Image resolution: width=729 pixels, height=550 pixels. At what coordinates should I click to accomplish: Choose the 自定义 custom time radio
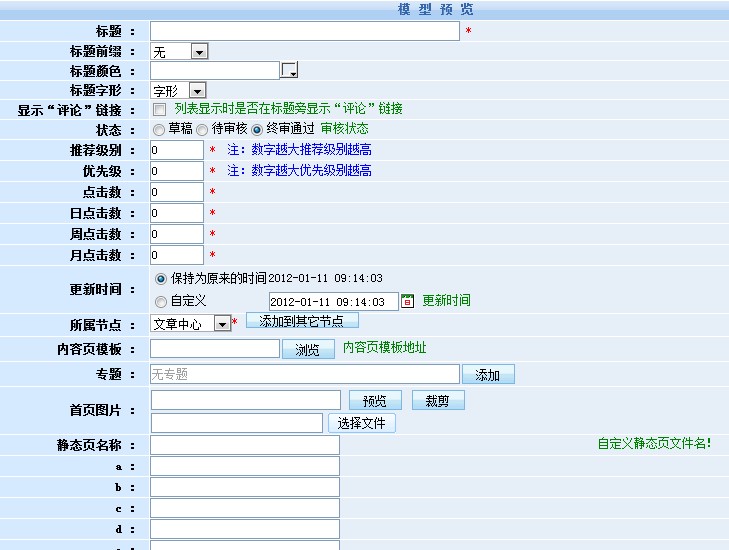pos(161,301)
